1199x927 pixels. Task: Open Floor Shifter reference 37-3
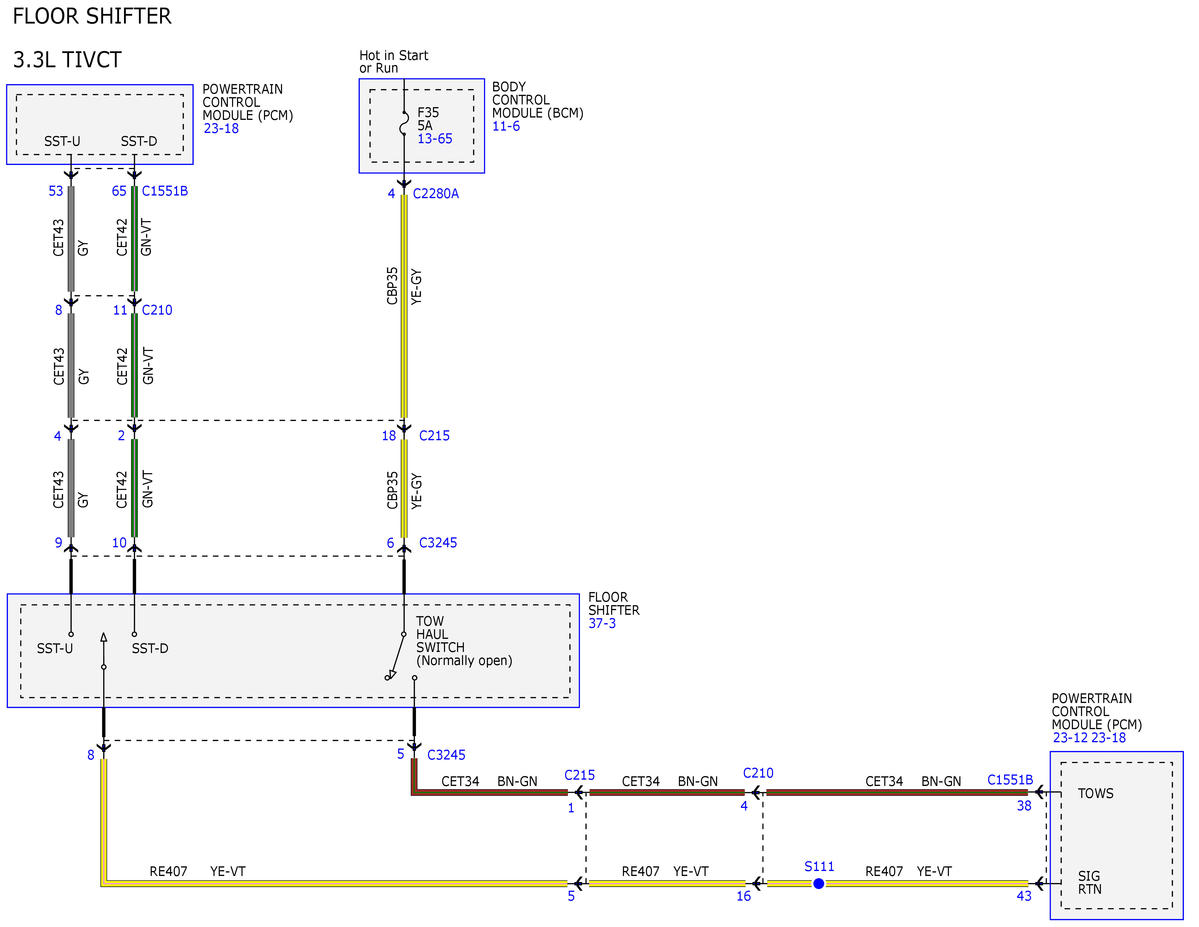(602, 623)
